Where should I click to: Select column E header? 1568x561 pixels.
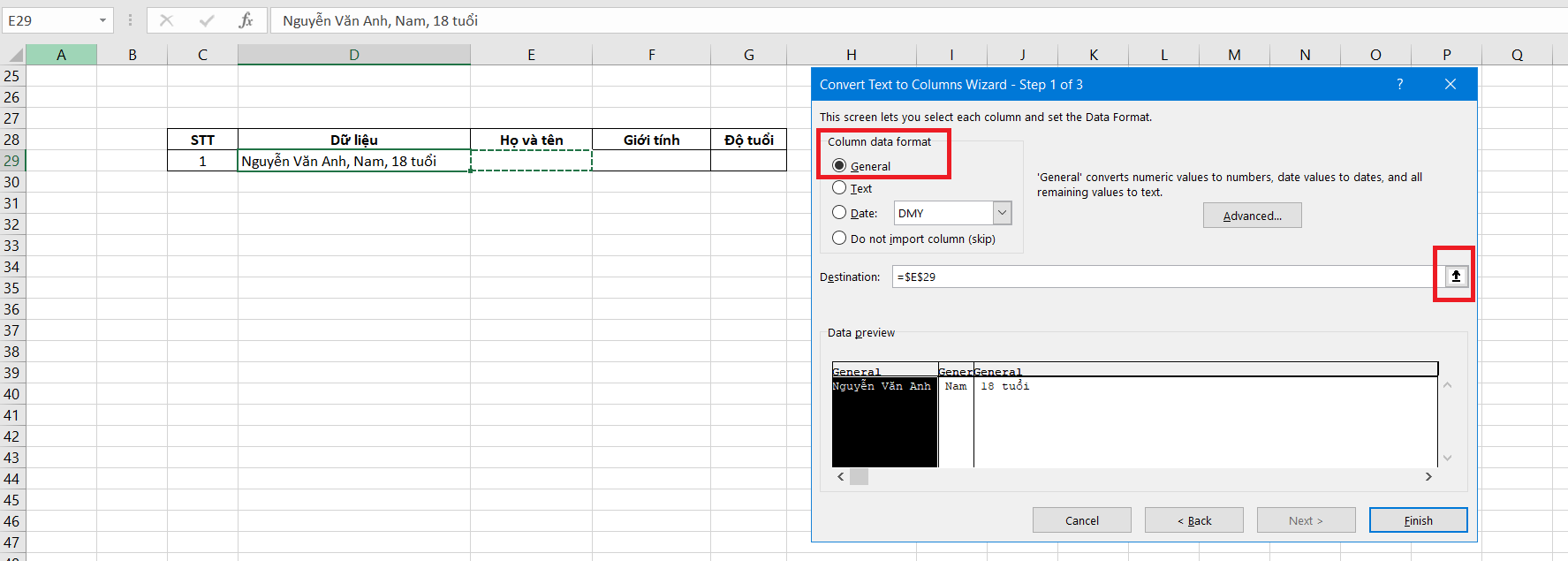click(531, 55)
